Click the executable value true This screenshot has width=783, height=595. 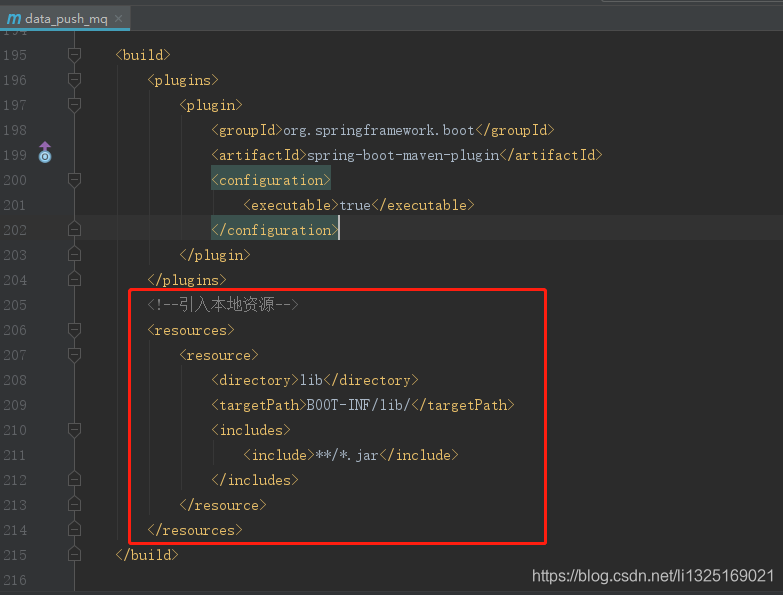point(355,205)
